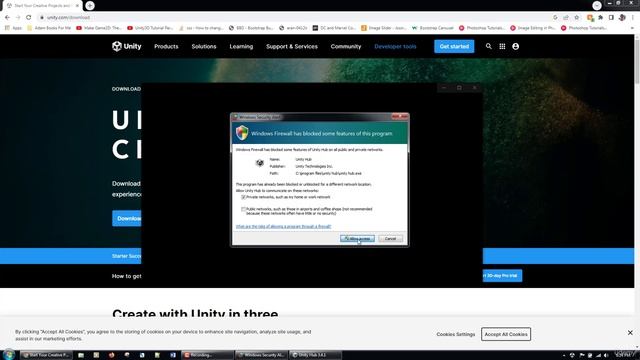This screenshot has width=640, height=360.
Task: Open the Adam Books For Me bookmark
Action: click(x=49, y=28)
